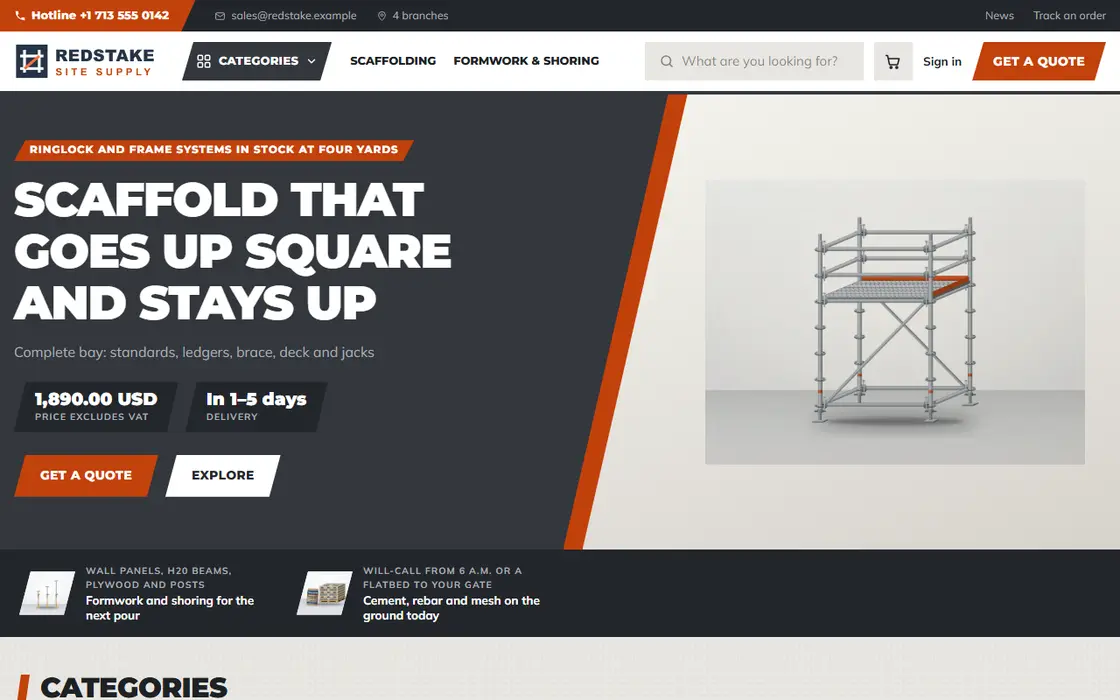Click the 1,890.00 USD price badge

tap(96, 406)
